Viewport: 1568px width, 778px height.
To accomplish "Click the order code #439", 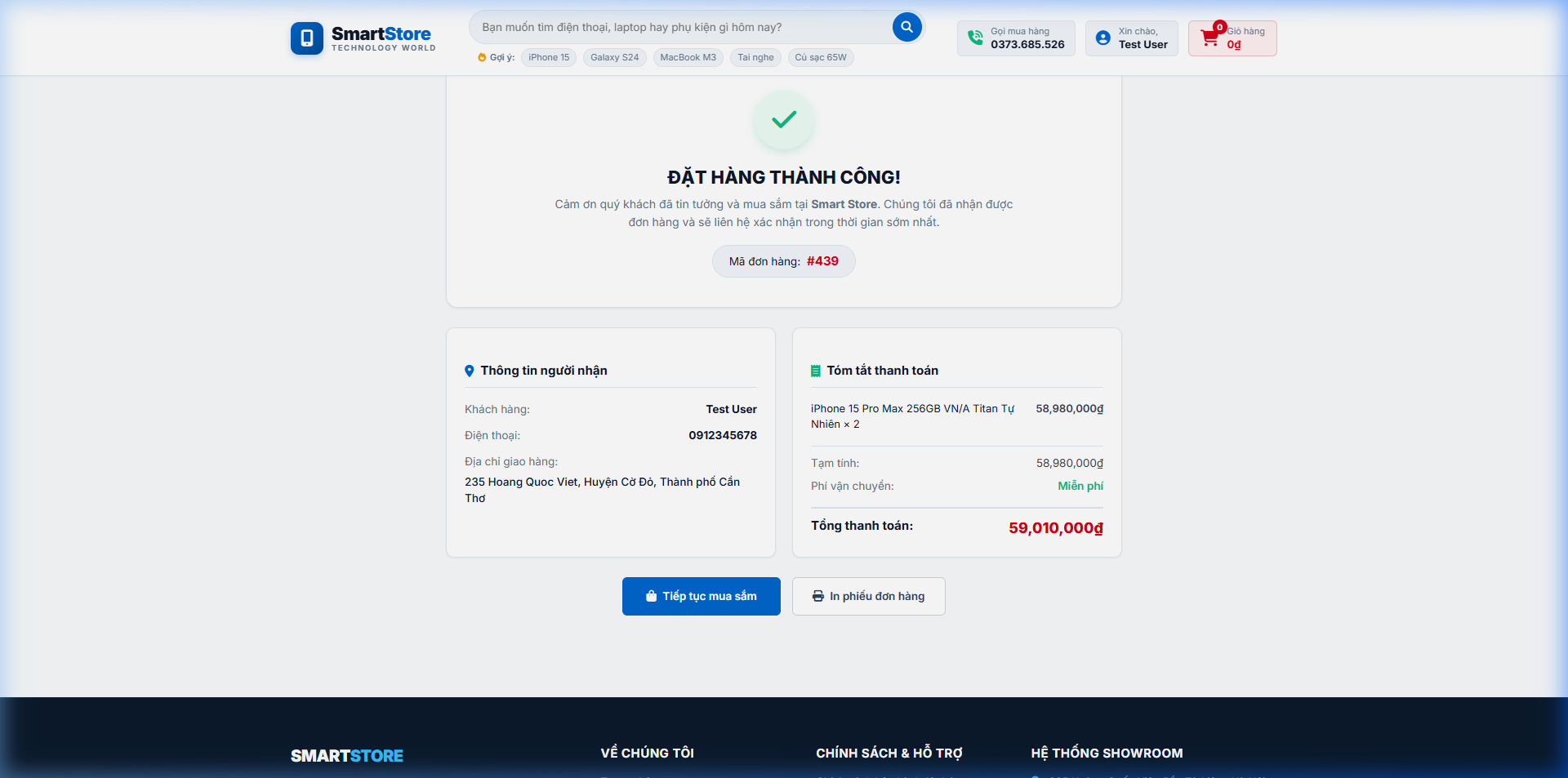I will 822,261.
